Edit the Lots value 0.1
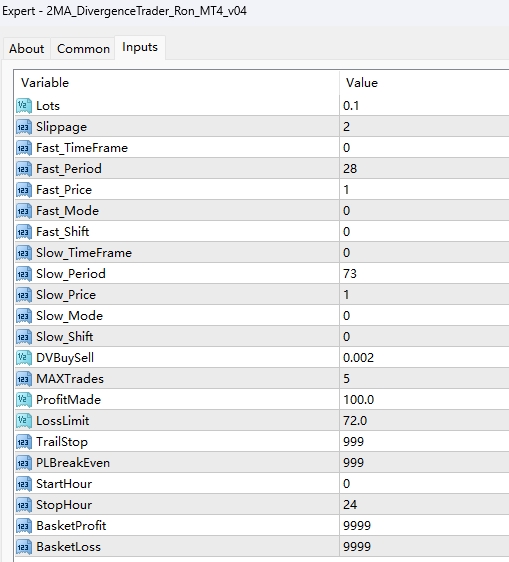This screenshot has width=509, height=562. tap(424, 106)
